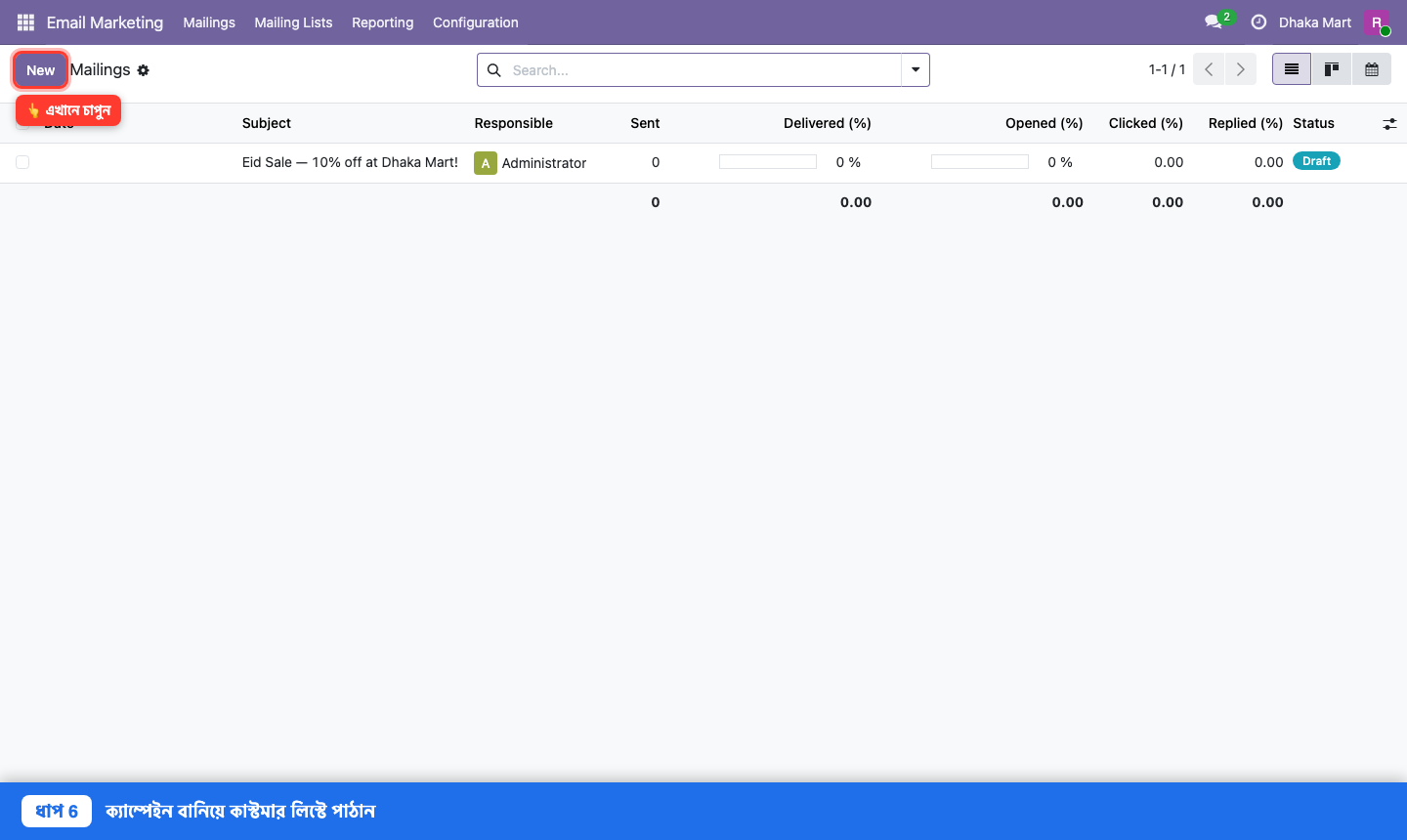Select the Eid Sale row checkbox
1407x840 pixels.
click(x=22, y=162)
